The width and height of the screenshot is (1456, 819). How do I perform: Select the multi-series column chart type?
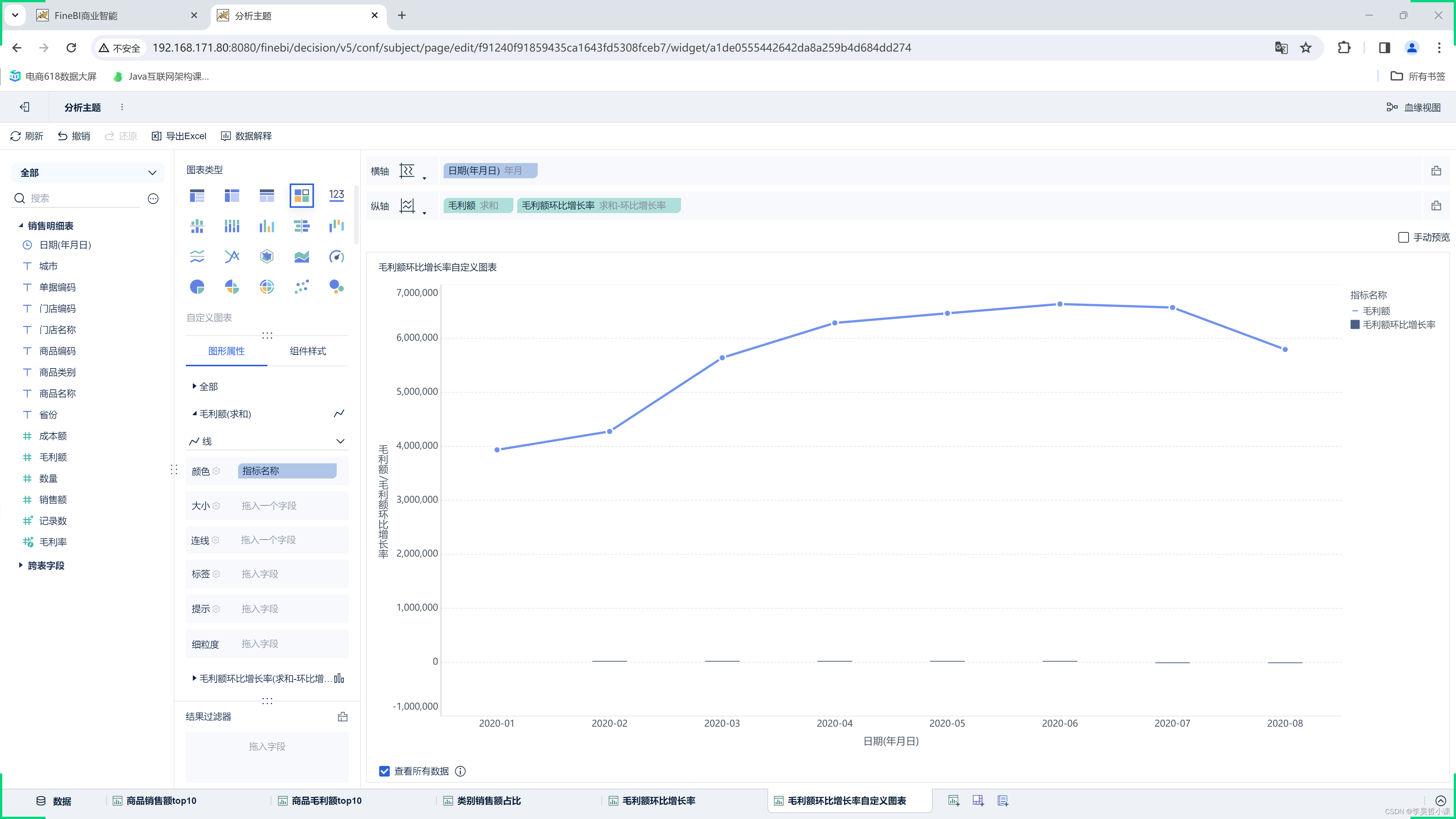pos(267,226)
